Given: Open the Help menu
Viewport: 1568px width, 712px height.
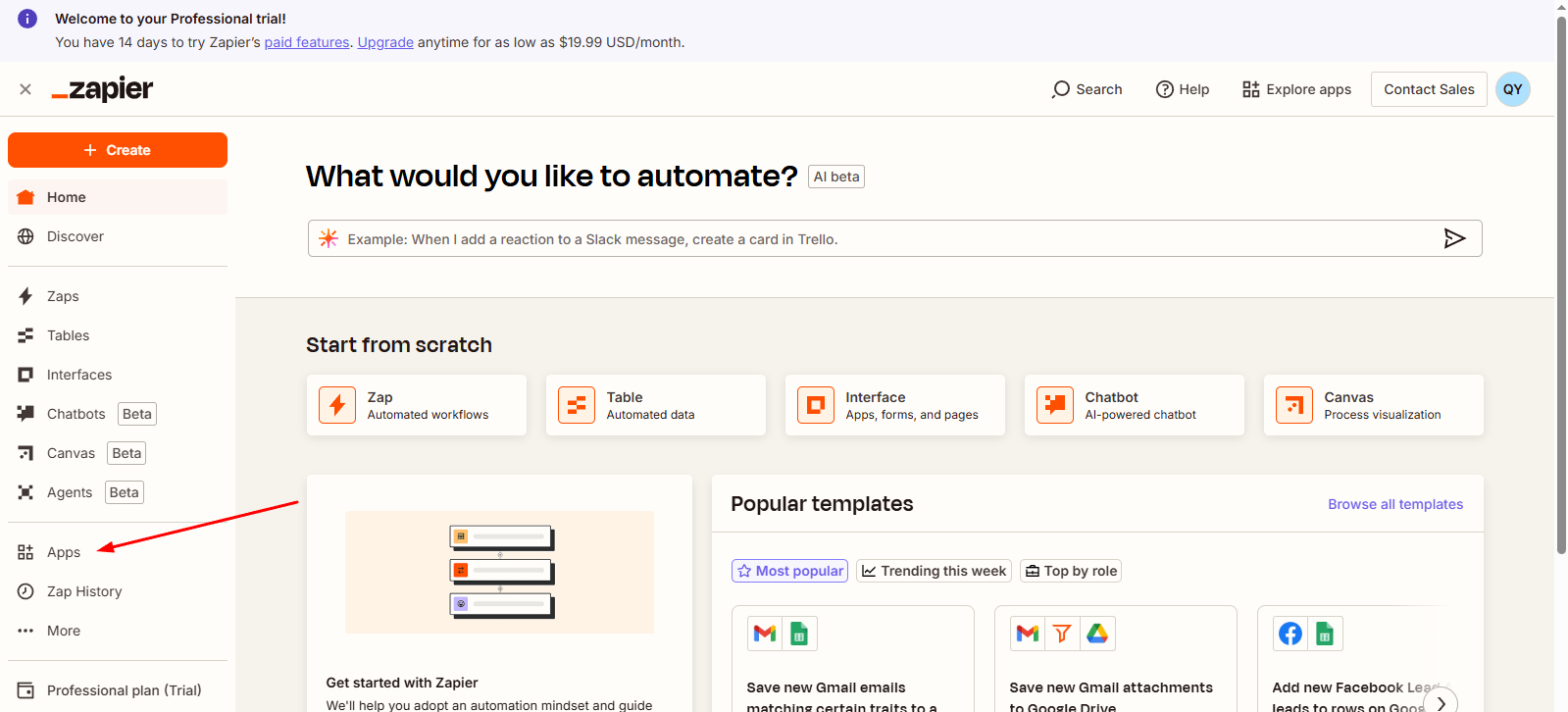Looking at the screenshot, I should [1183, 89].
